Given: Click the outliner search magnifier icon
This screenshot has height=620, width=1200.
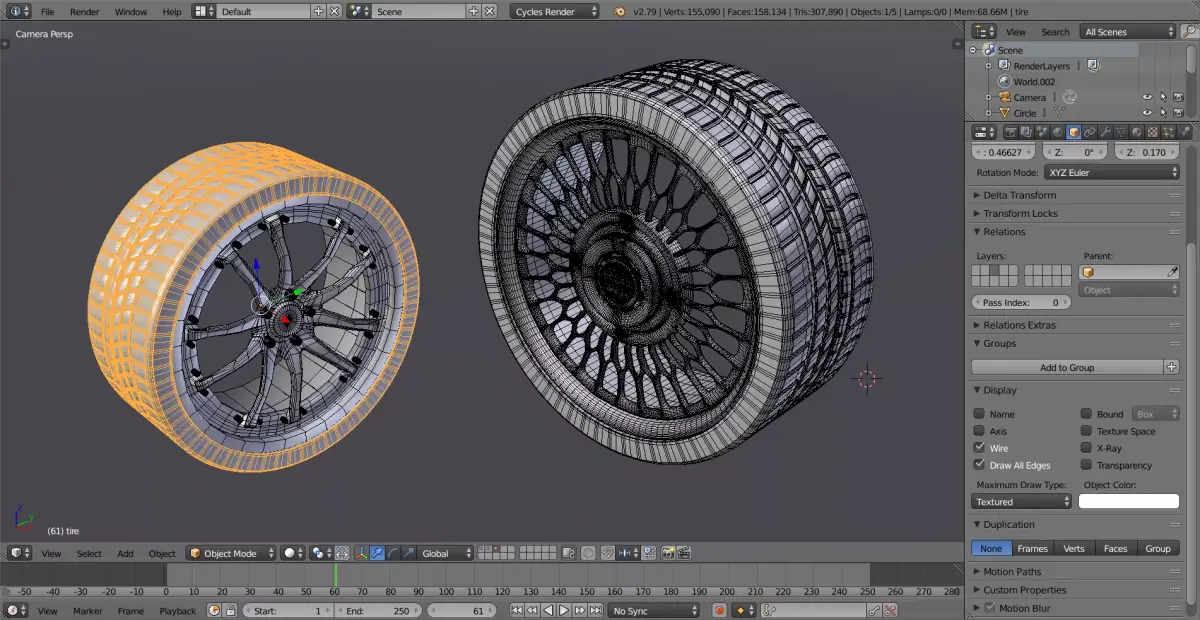Looking at the screenshot, I should [1188, 32].
